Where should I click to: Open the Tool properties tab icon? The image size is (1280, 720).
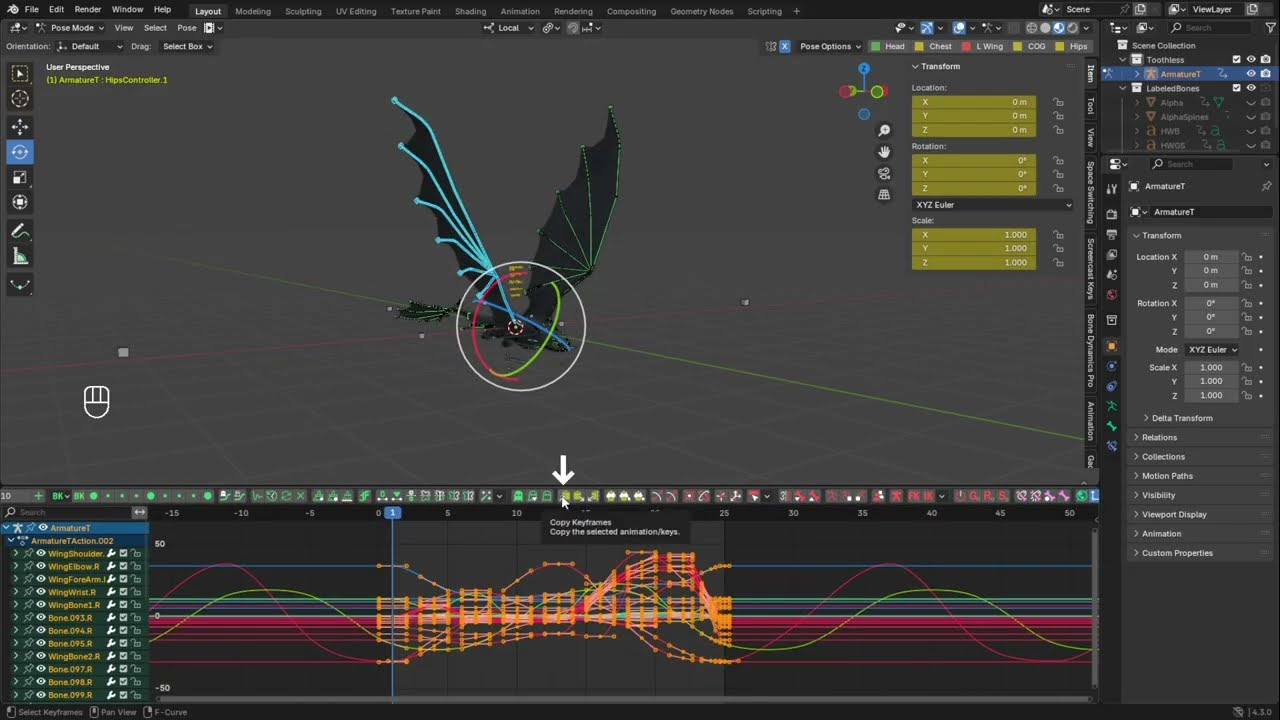[1111, 189]
